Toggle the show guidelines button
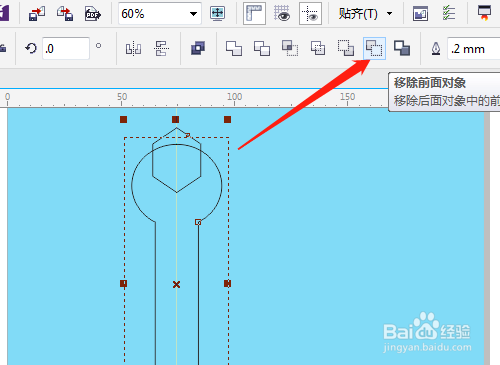This screenshot has width=500, height=365. coord(310,13)
